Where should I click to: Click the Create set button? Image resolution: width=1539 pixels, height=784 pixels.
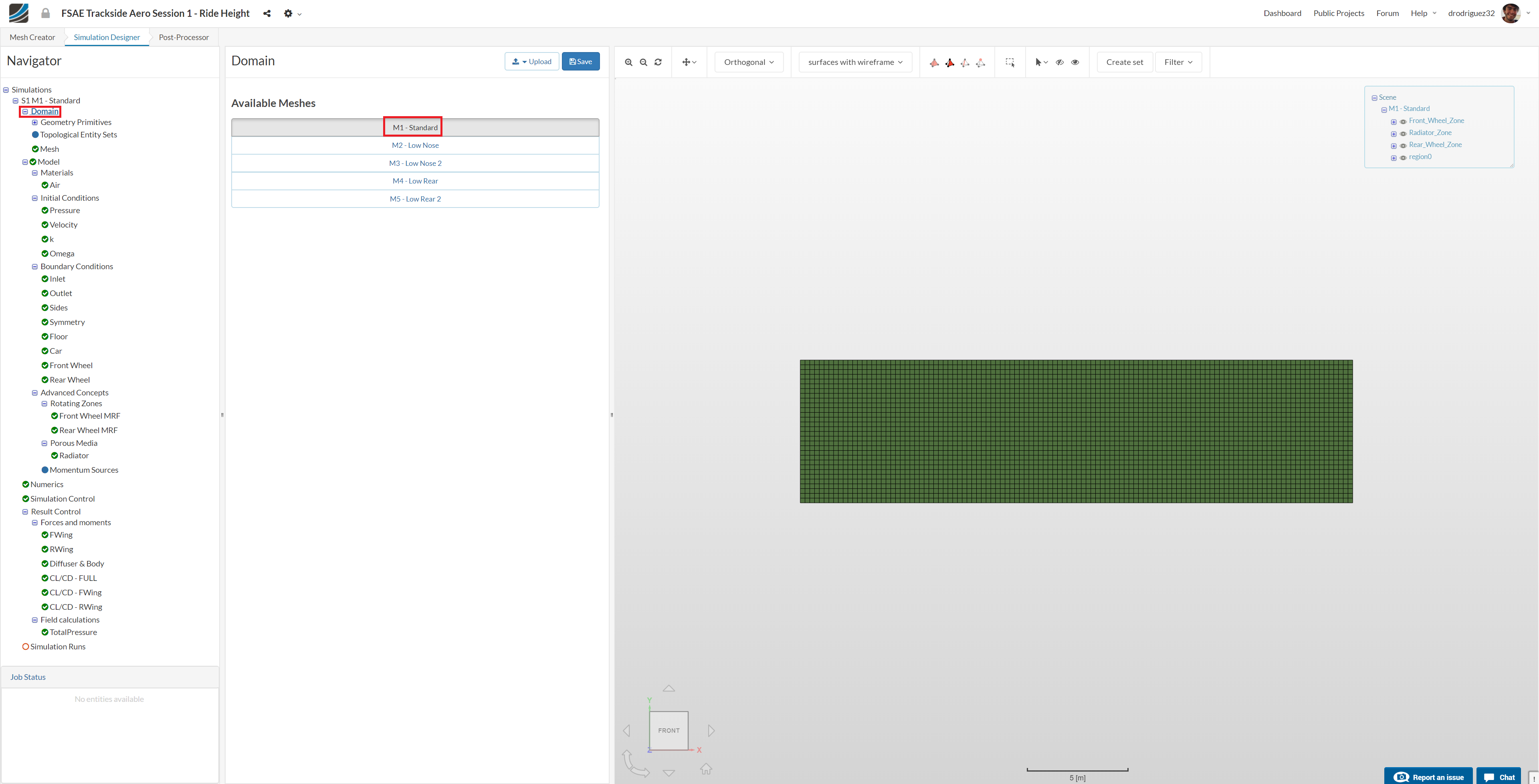pos(1124,62)
